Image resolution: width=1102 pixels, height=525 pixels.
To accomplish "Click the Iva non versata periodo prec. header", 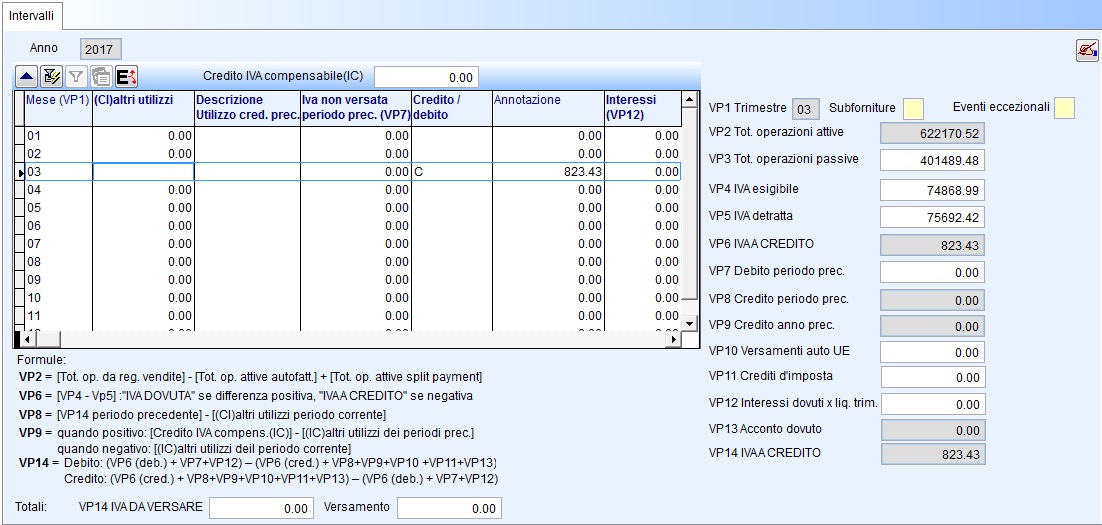I will click(x=356, y=108).
